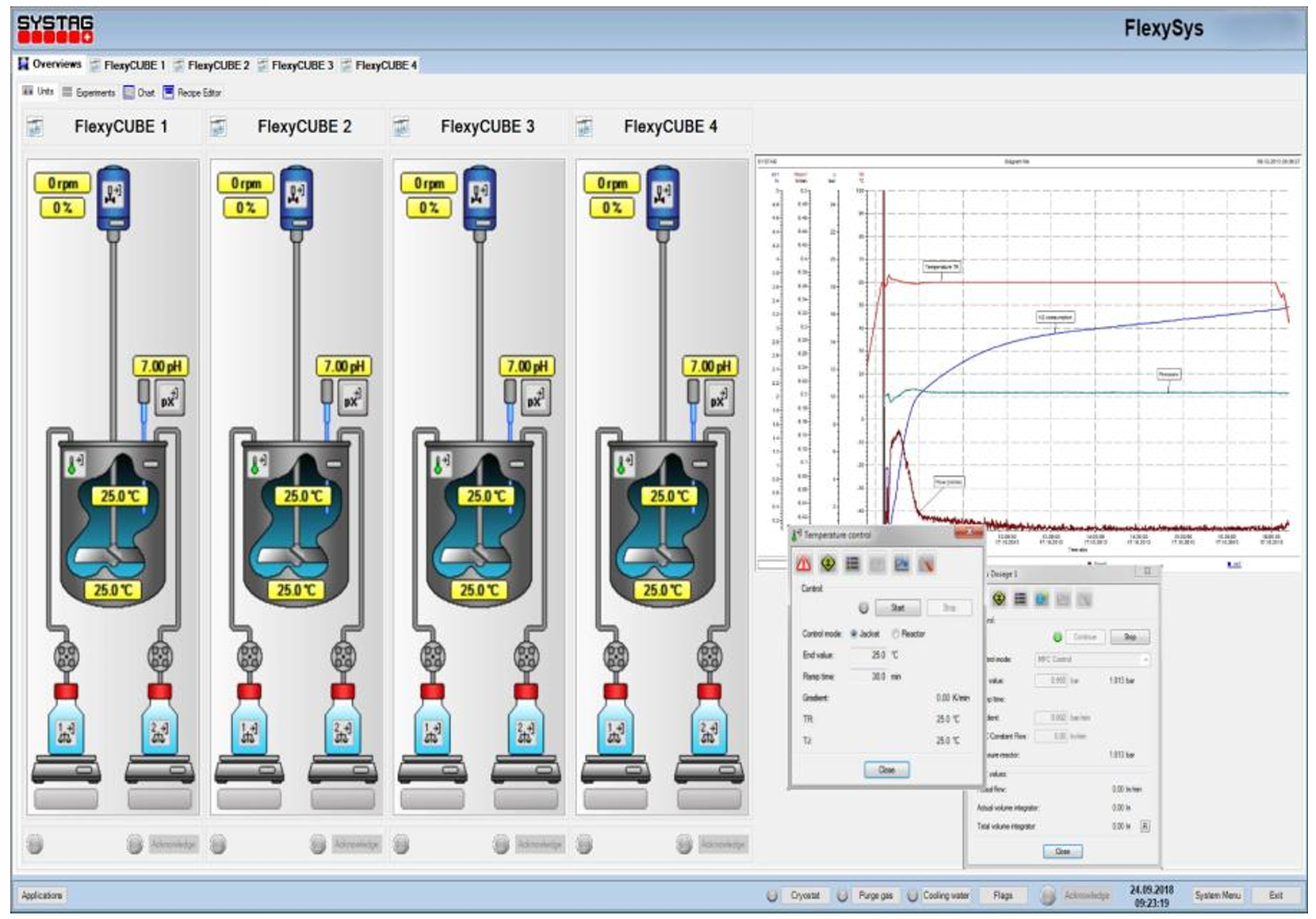Click the red warning triangle in Temperature control
The height and width of the screenshot is (919, 1316).
[804, 564]
